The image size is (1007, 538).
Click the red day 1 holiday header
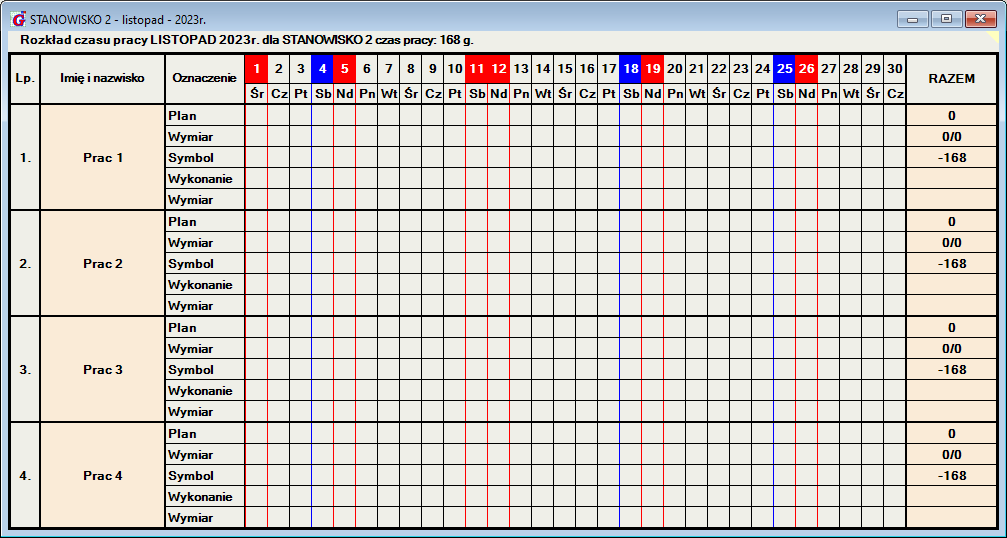pos(256,69)
